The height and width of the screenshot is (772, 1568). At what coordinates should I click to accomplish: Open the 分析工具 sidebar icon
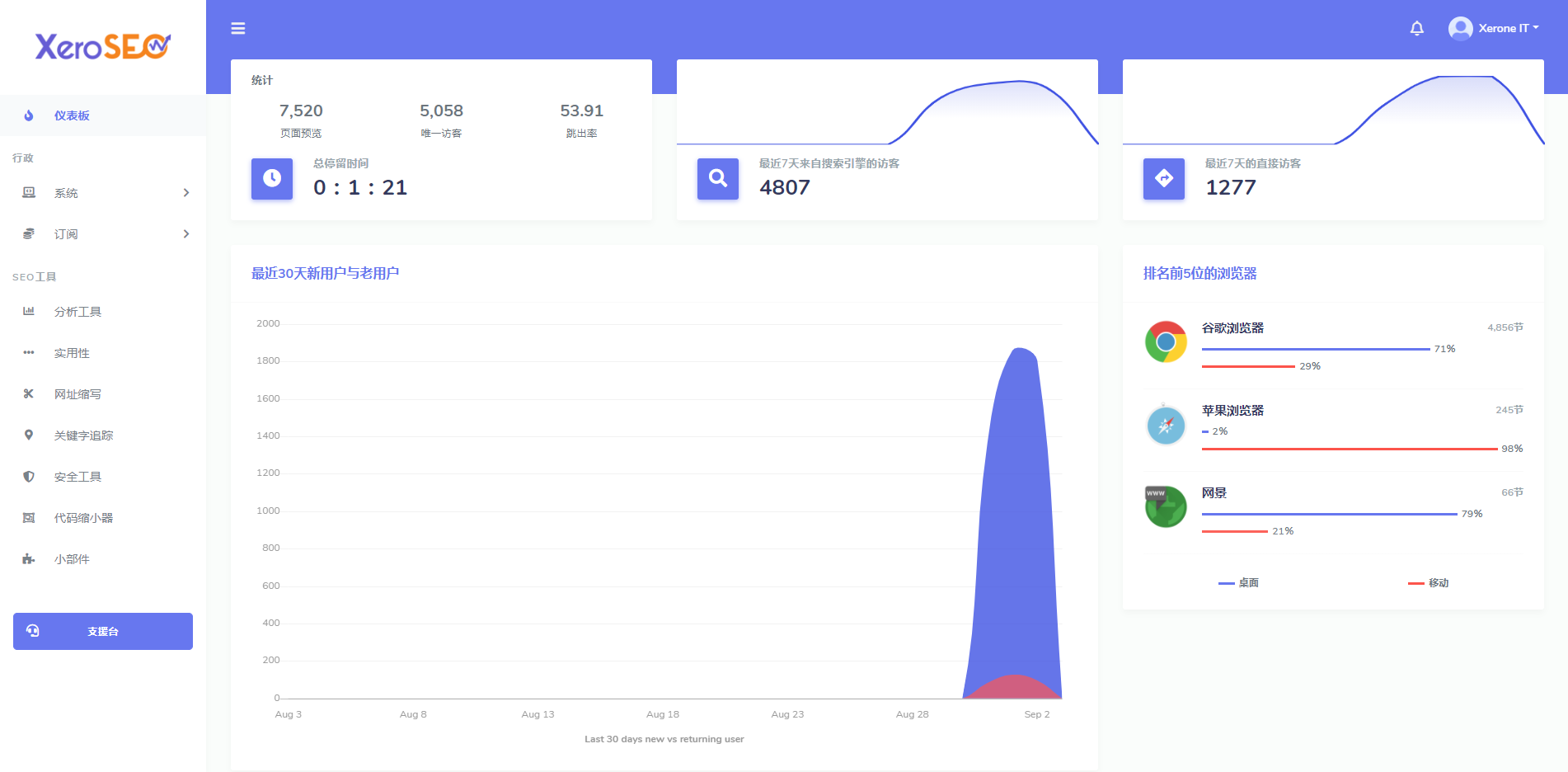(x=77, y=311)
